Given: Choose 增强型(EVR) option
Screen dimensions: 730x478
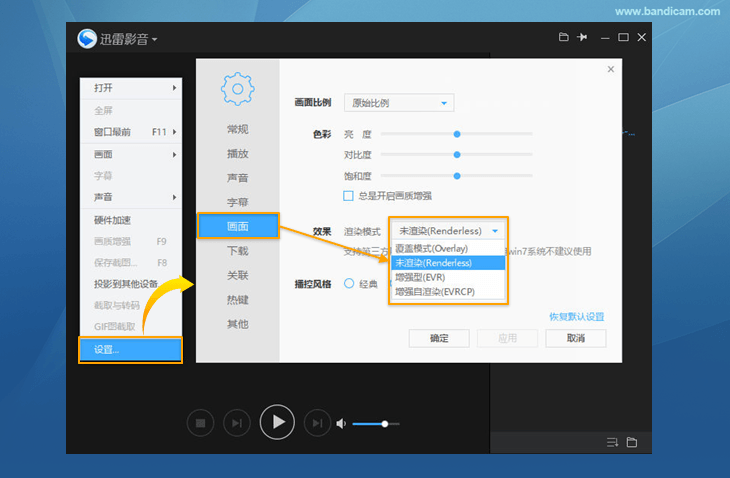Looking at the screenshot, I should coord(448,277).
